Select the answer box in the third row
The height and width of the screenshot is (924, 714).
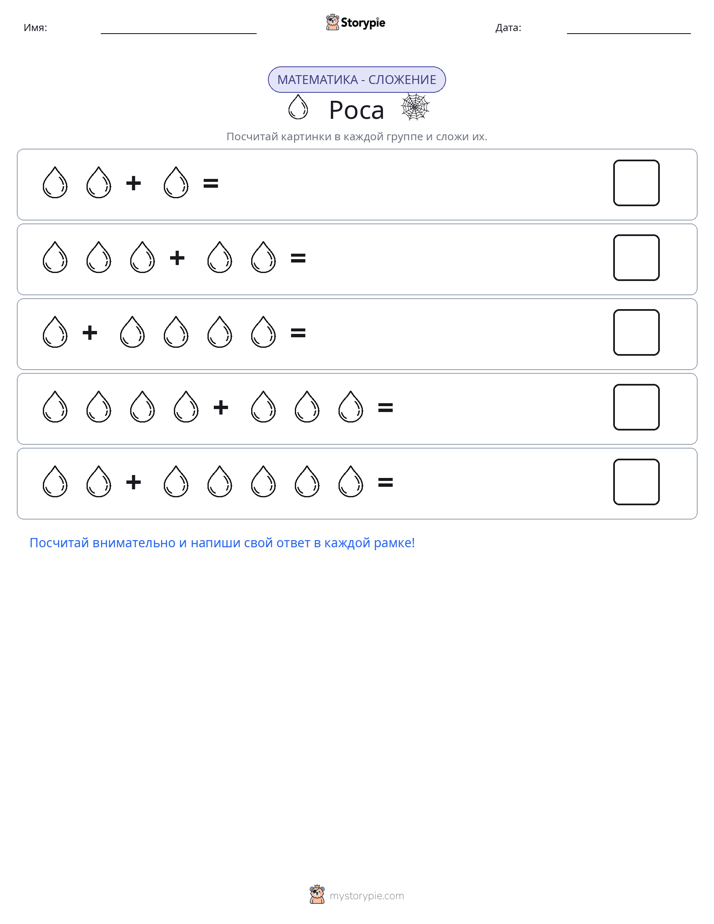(x=636, y=332)
